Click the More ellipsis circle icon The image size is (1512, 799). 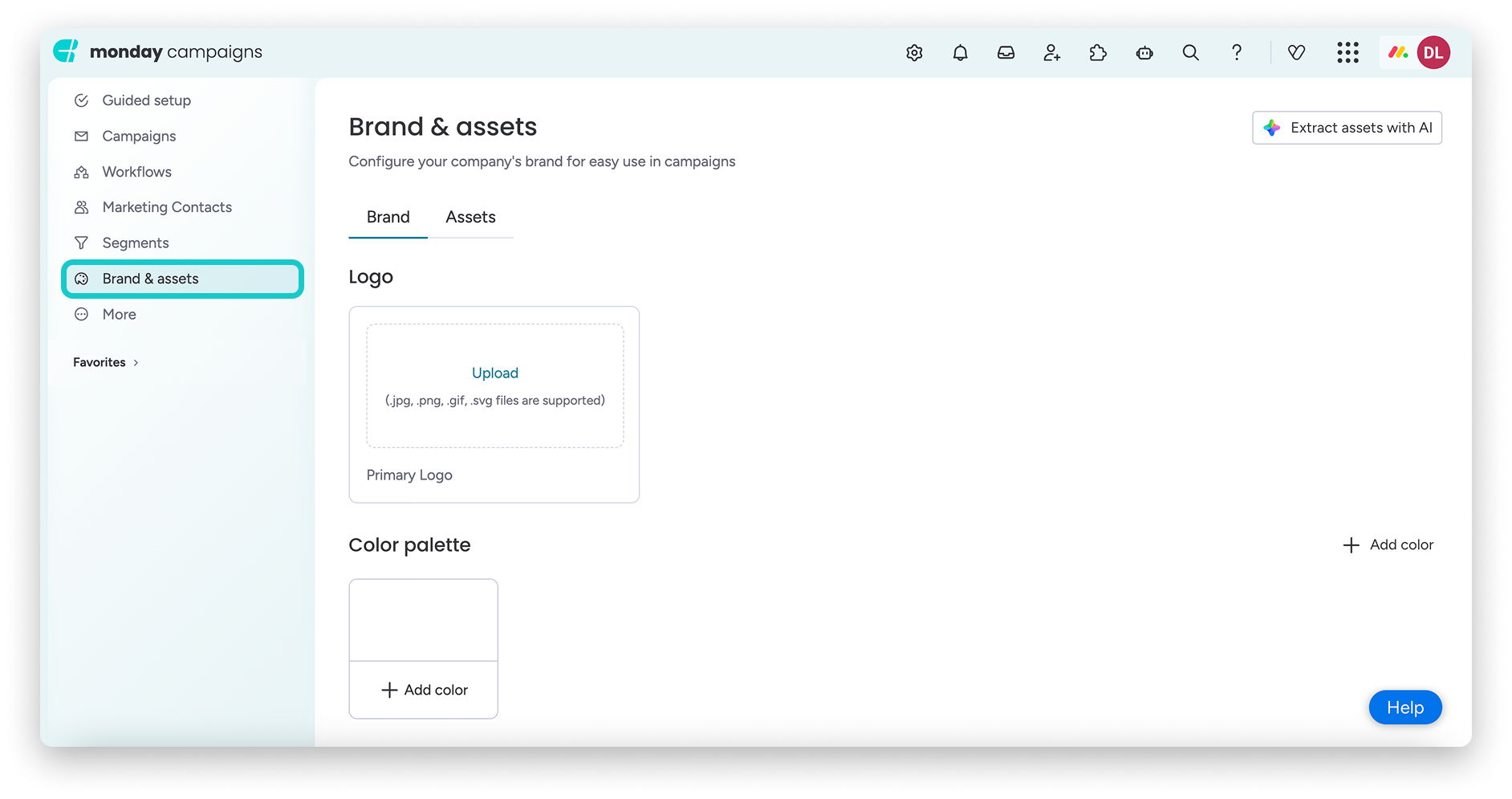[81, 314]
